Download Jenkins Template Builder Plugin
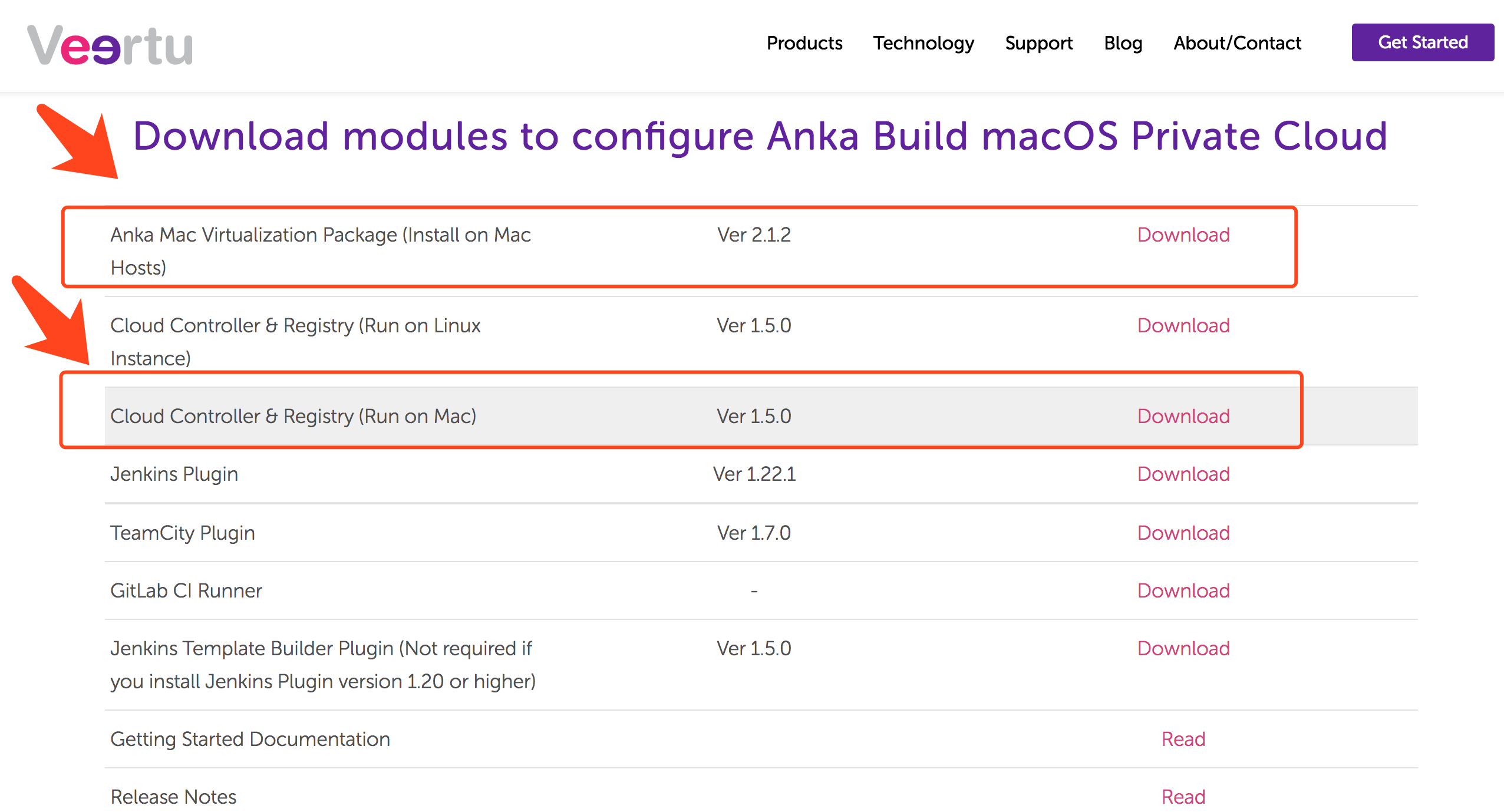Screen dimensions: 1504x812 click(1183, 648)
